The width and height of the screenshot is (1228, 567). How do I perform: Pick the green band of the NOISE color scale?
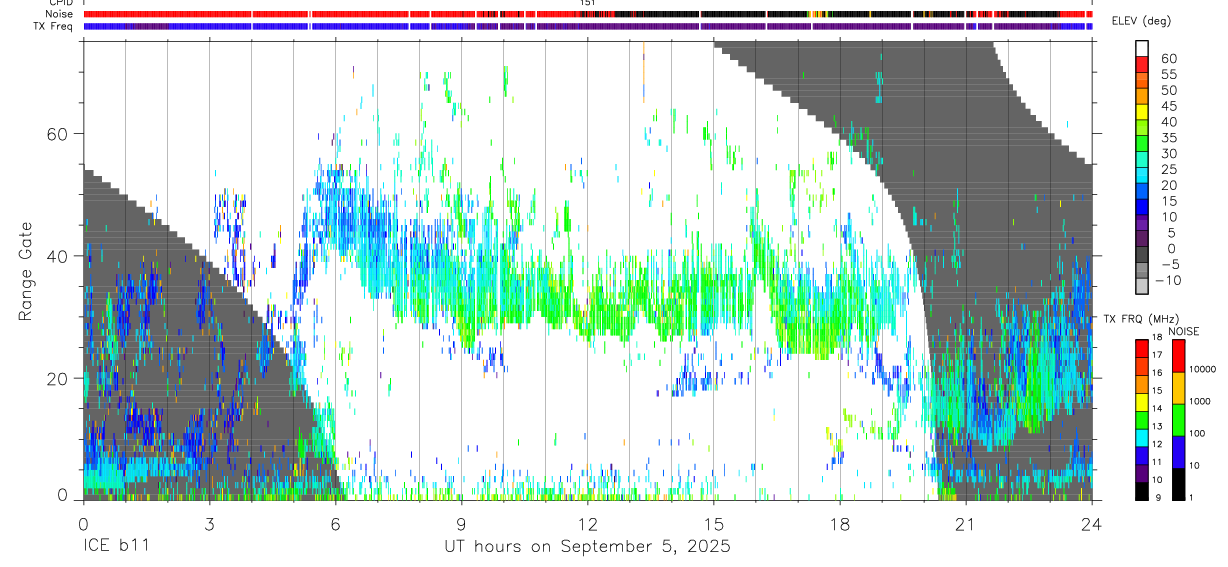pyautogui.click(x=1178, y=420)
